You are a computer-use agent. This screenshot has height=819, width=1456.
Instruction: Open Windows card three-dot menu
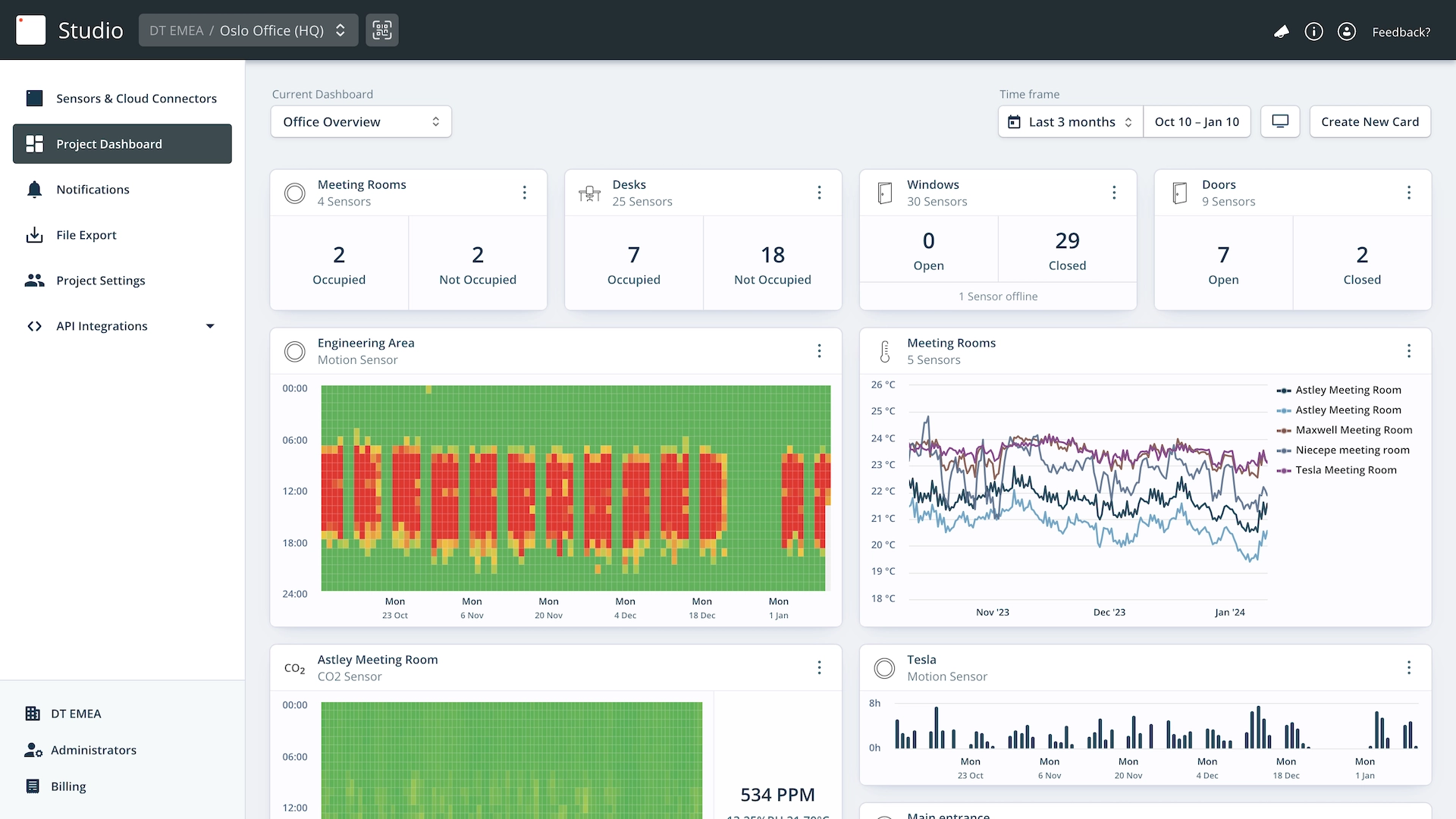(x=1114, y=193)
